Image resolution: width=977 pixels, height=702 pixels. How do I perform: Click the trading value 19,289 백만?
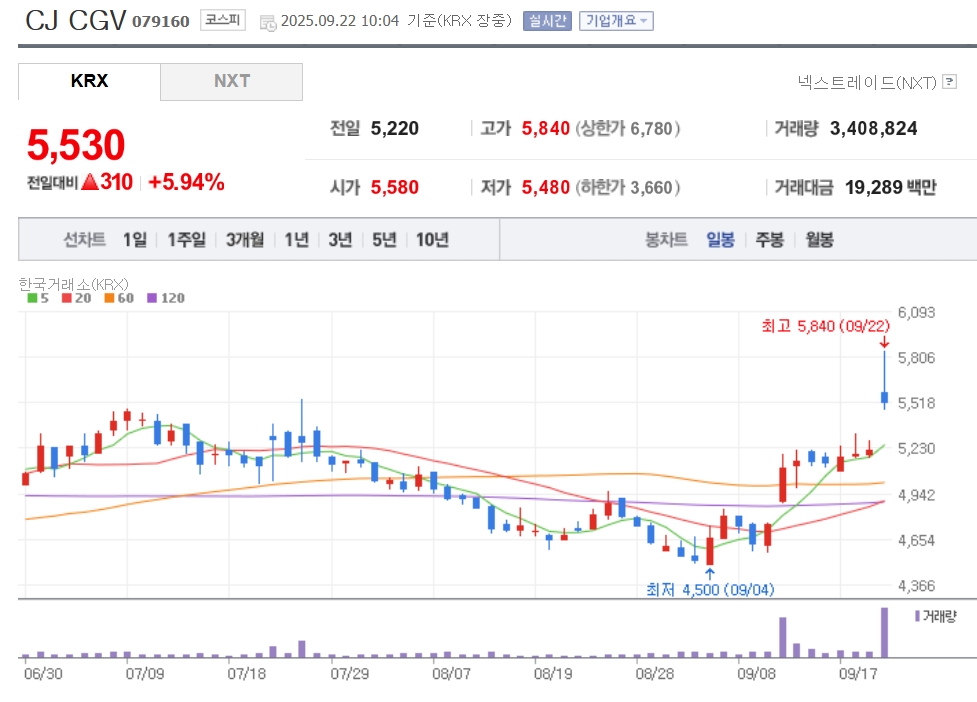pyautogui.click(x=891, y=187)
